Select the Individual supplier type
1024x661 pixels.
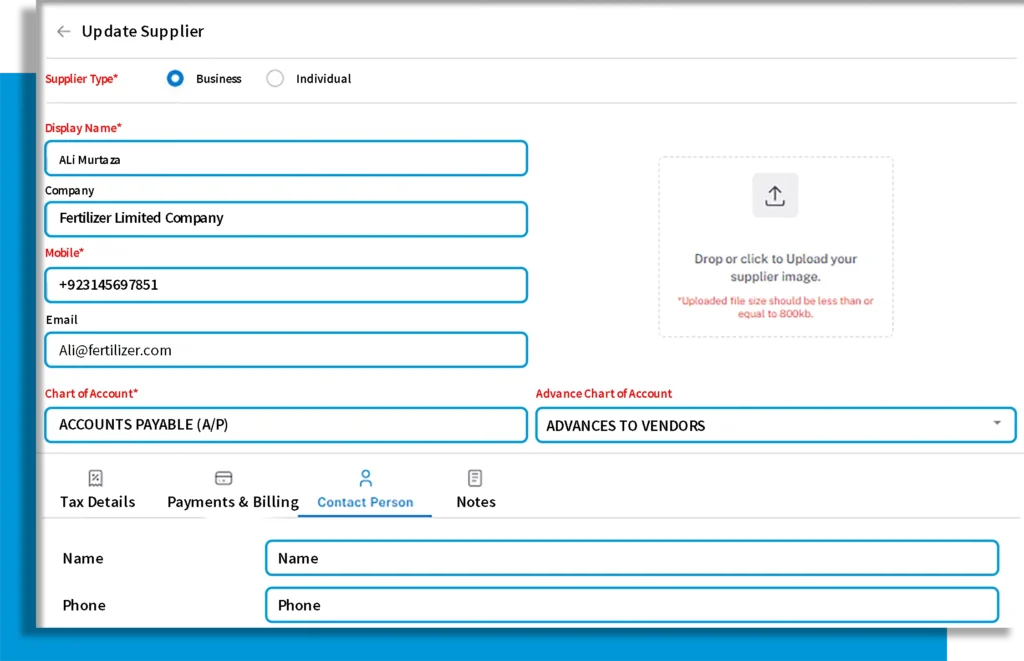coord(275,78)
